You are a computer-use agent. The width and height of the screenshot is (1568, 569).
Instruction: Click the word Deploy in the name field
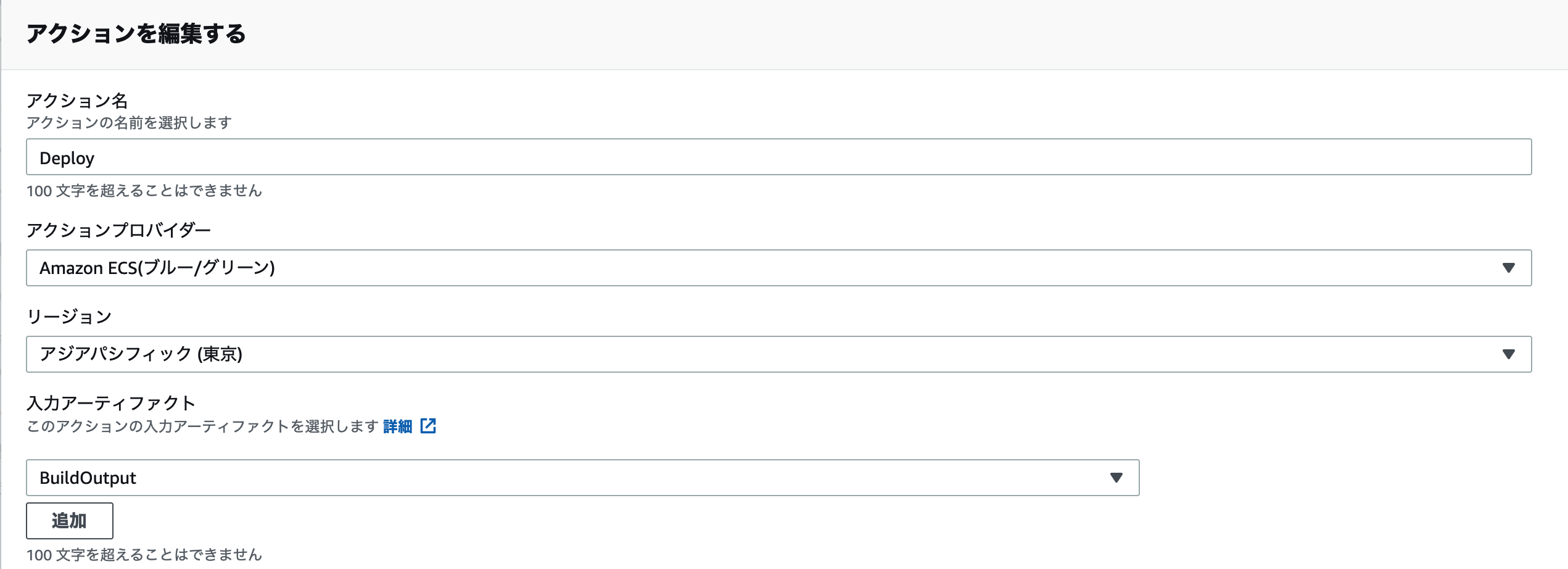pyautogui.click(x=67, y=159)
